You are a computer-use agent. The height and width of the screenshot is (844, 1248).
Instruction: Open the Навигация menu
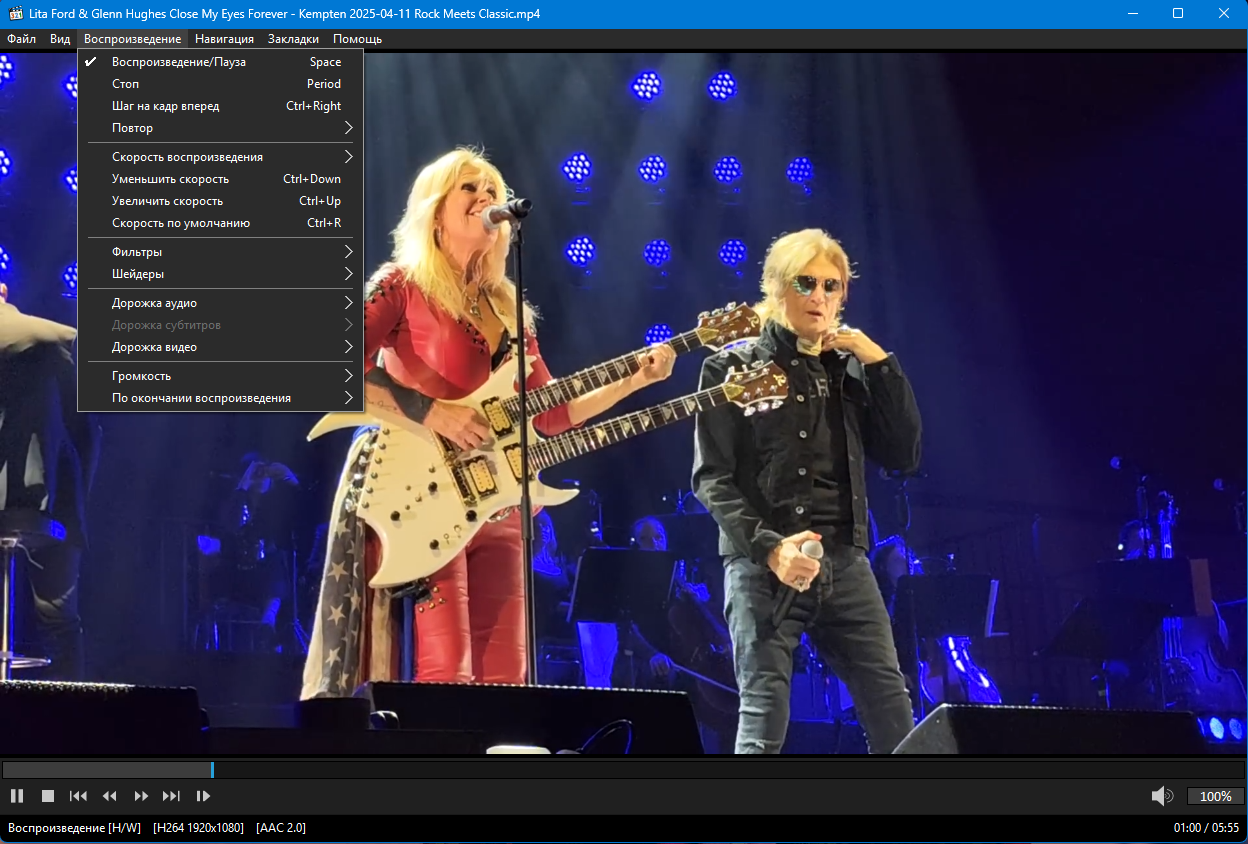[224, 39]
